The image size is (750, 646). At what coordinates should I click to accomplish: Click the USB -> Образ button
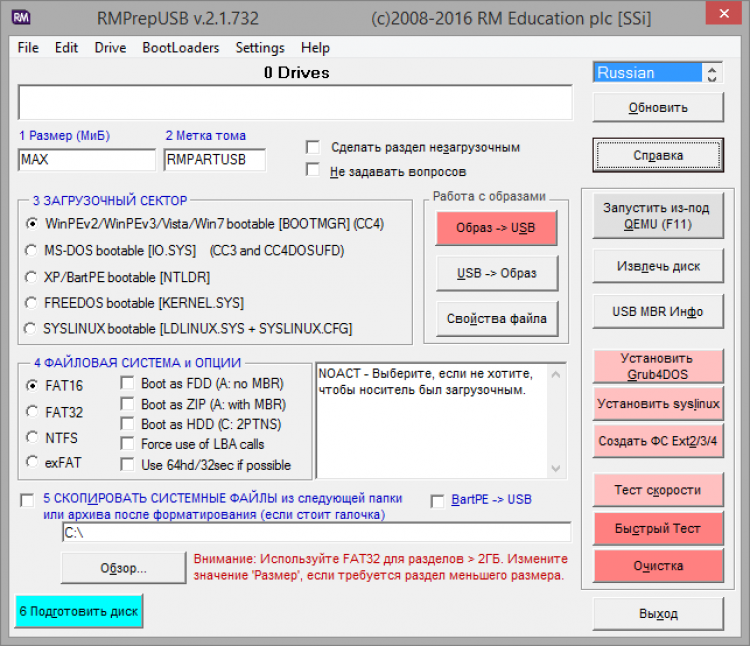pyautogui.click(x=496, y=273)
